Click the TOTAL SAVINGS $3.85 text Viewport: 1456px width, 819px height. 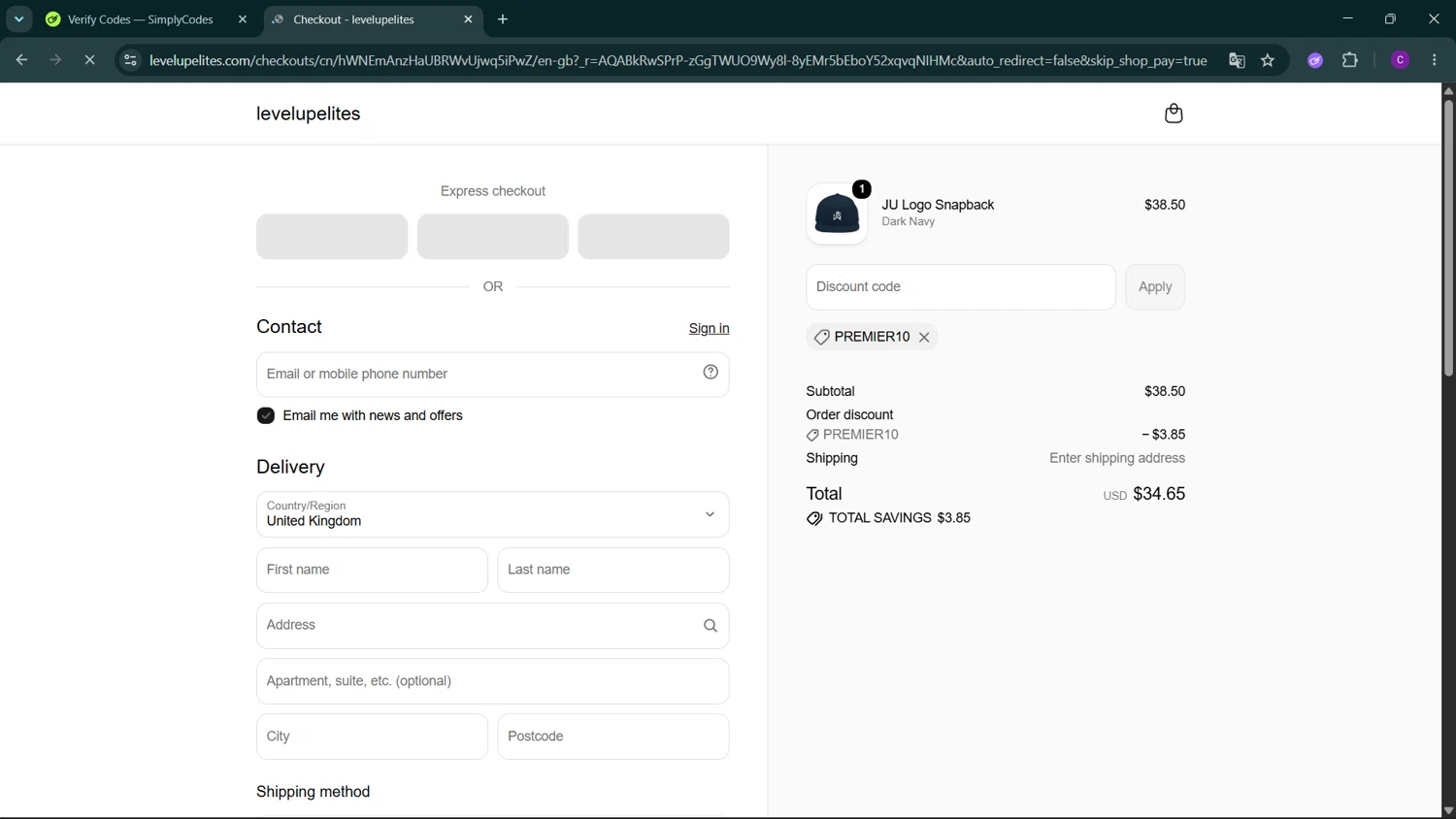(x=899, y=518)
